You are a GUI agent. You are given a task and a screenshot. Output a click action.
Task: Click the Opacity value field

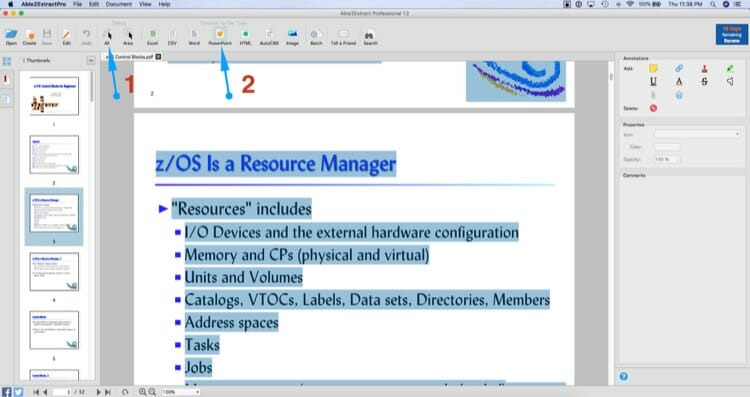tap(667, 159)
